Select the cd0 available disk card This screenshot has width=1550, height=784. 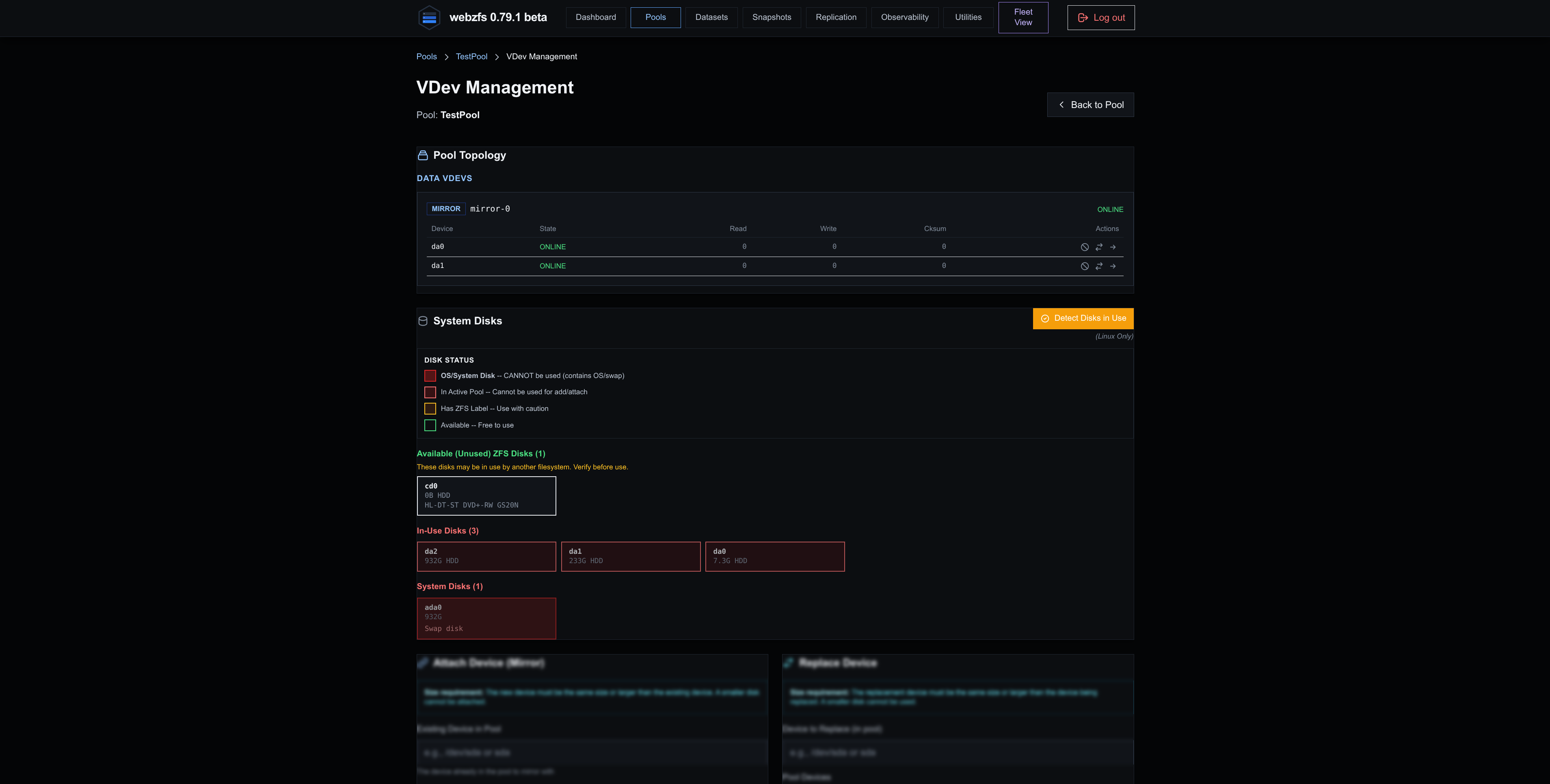pos(486,496)
